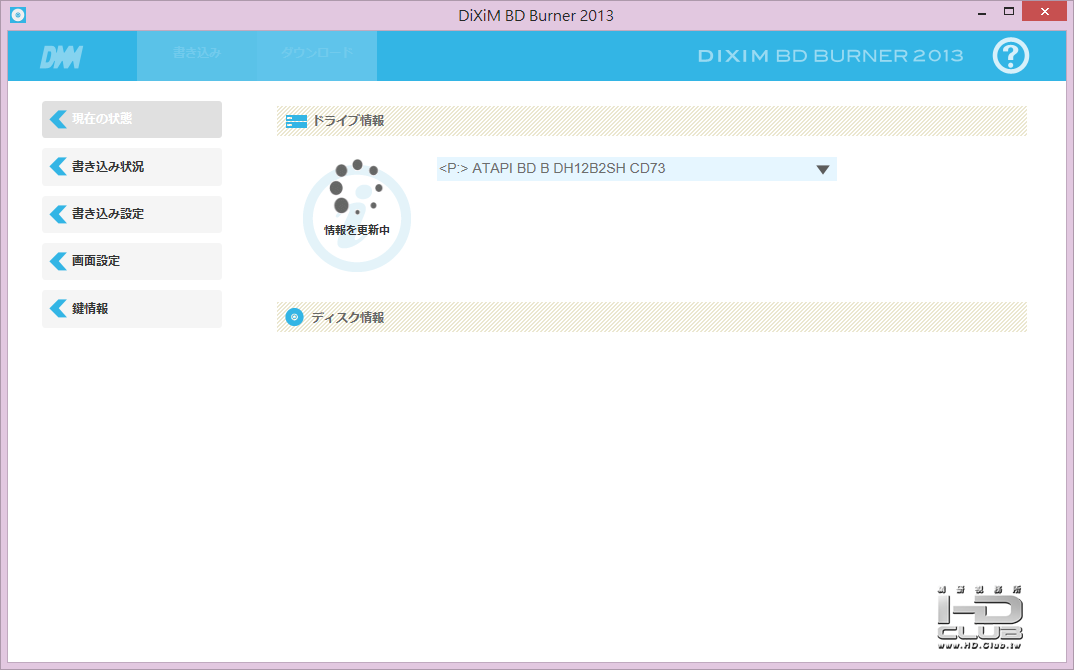Switch to the ダウンロード tab
1074x670 pixels.
click(x=317, y=55)
